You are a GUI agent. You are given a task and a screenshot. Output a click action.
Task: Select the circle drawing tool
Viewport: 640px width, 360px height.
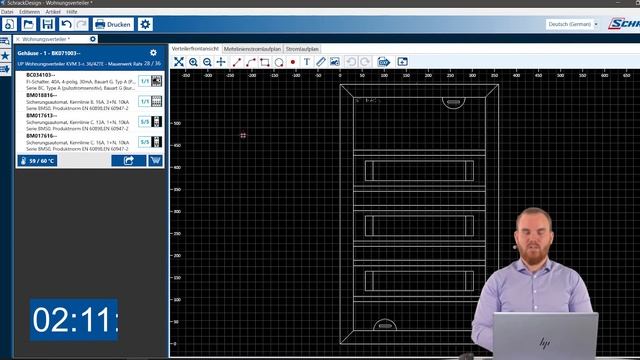pos(279,62)
